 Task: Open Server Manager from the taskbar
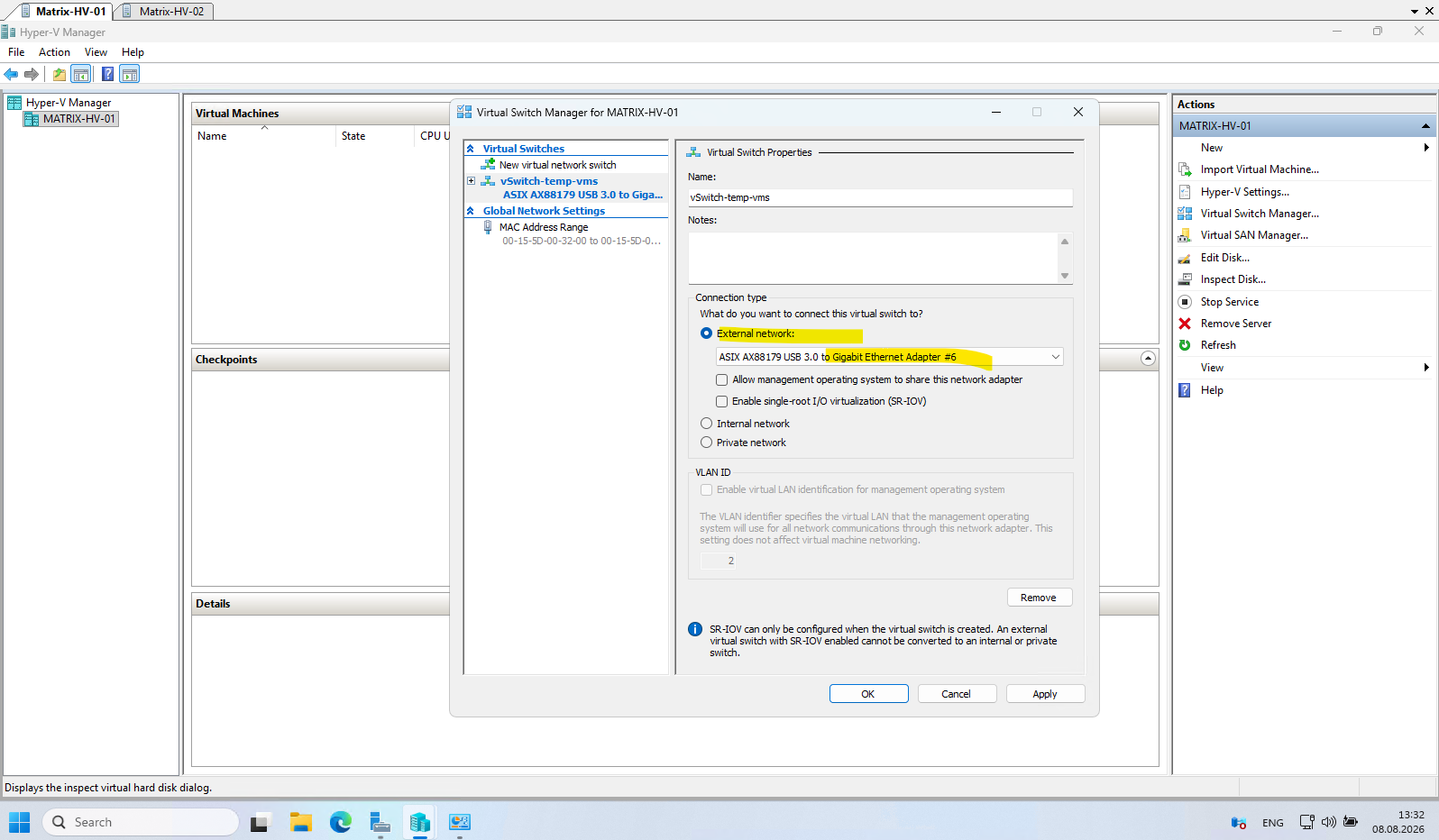(380, 822)
